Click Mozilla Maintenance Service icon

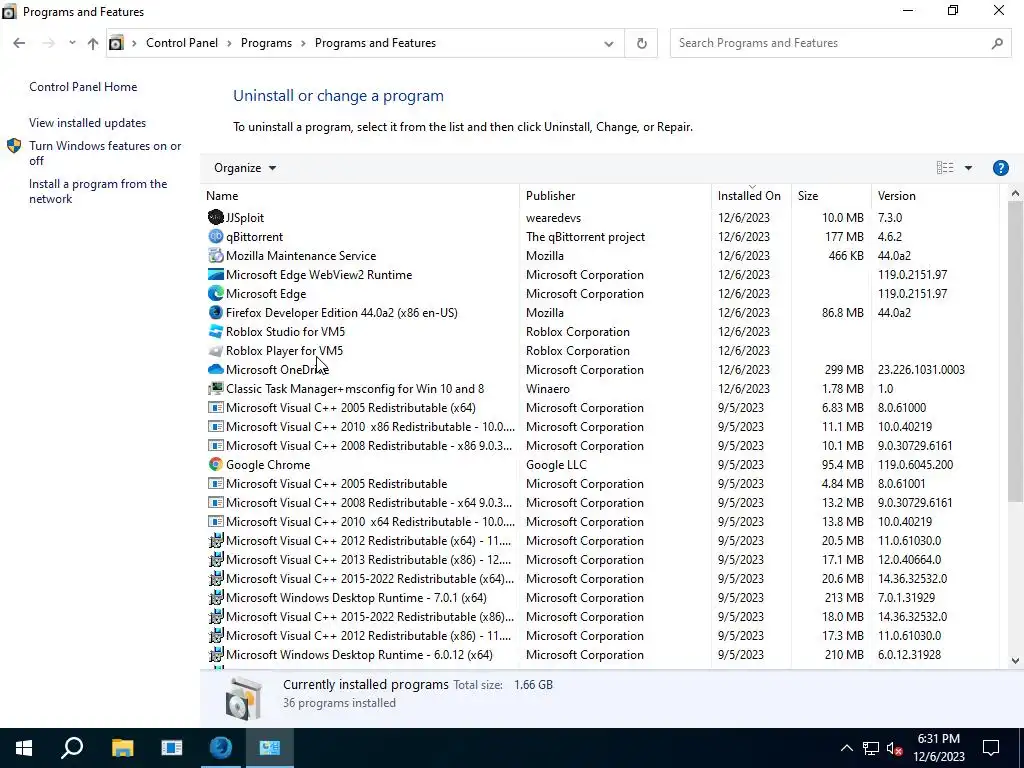pyautogui.click(x=216, y=255)
